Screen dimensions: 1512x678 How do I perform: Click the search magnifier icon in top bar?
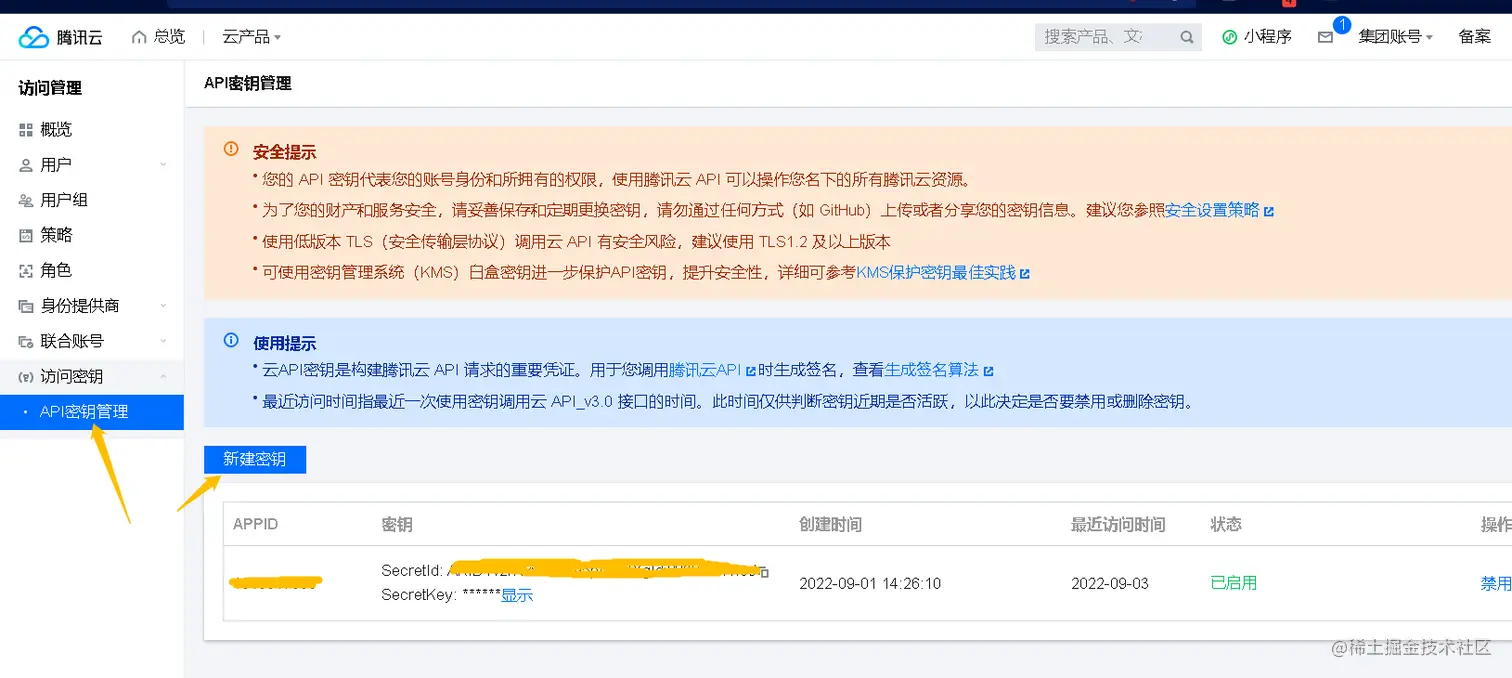coord(1186,36)
